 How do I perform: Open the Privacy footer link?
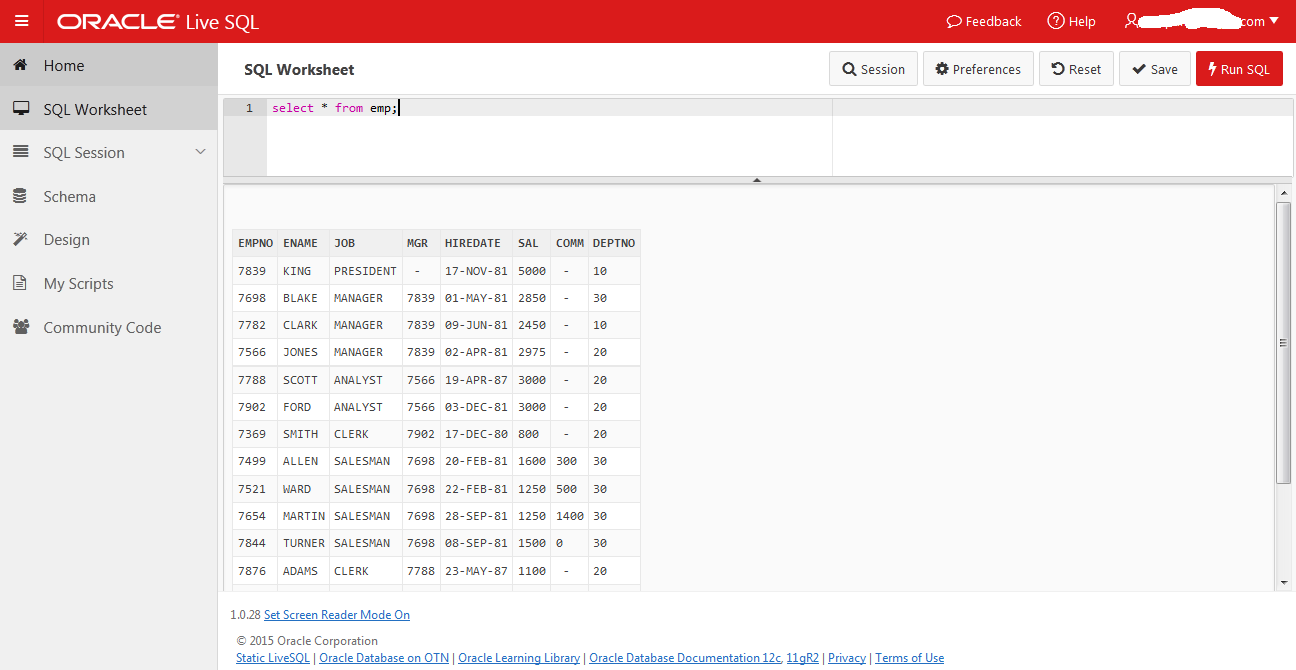[847, 658]
